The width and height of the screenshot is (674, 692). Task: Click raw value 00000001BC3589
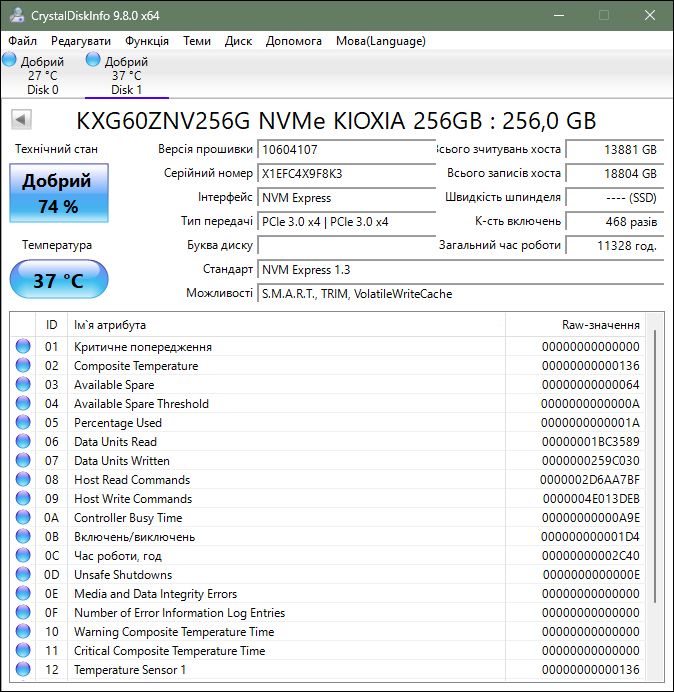(591, 442)
